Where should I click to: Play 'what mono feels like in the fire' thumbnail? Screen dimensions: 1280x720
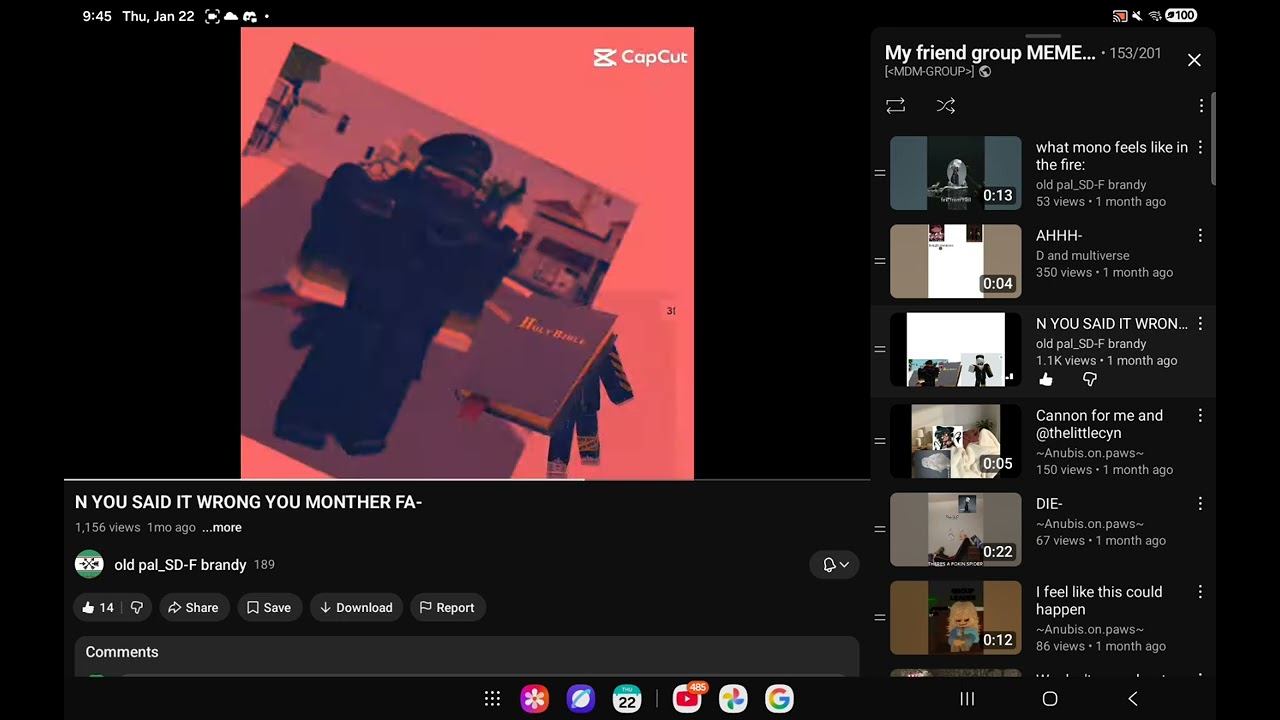coord(956,173)
